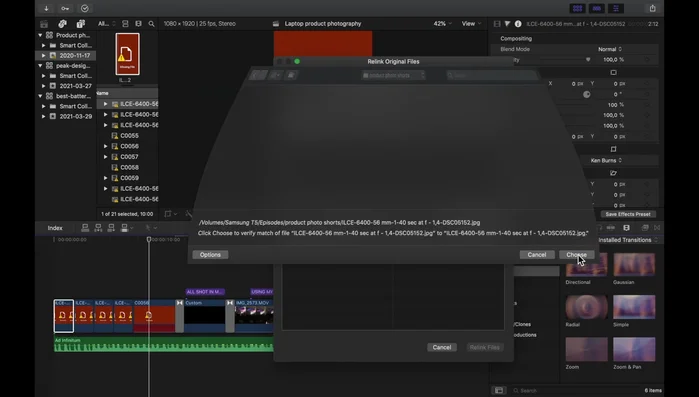Select the IMG_2573.MOV clip in timeline

[254, 315]
